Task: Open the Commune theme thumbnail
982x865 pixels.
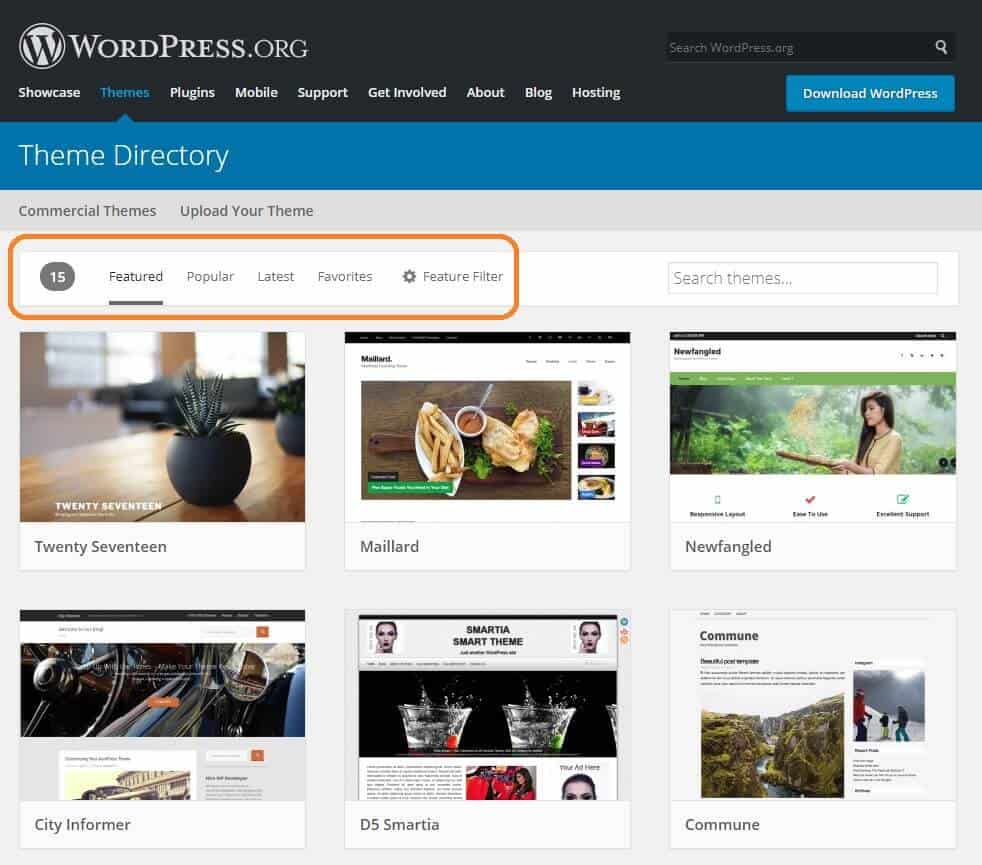Action: (813, 705)
